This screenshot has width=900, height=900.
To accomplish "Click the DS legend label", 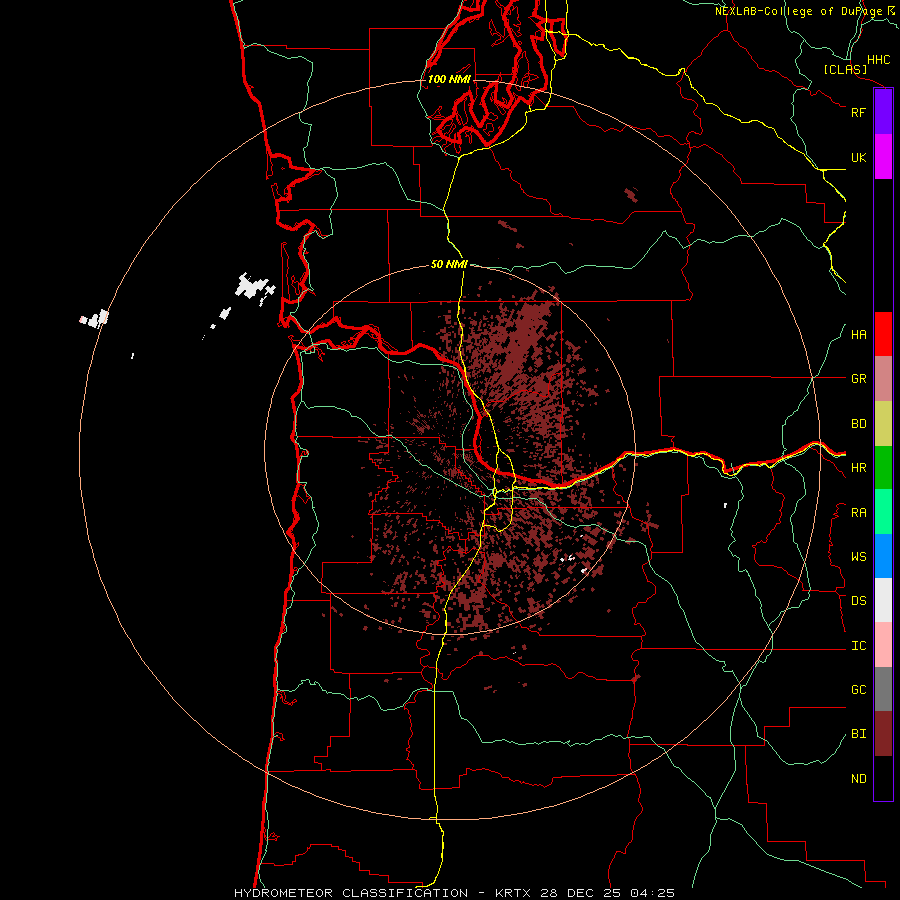I will click(x=859, y=601).
